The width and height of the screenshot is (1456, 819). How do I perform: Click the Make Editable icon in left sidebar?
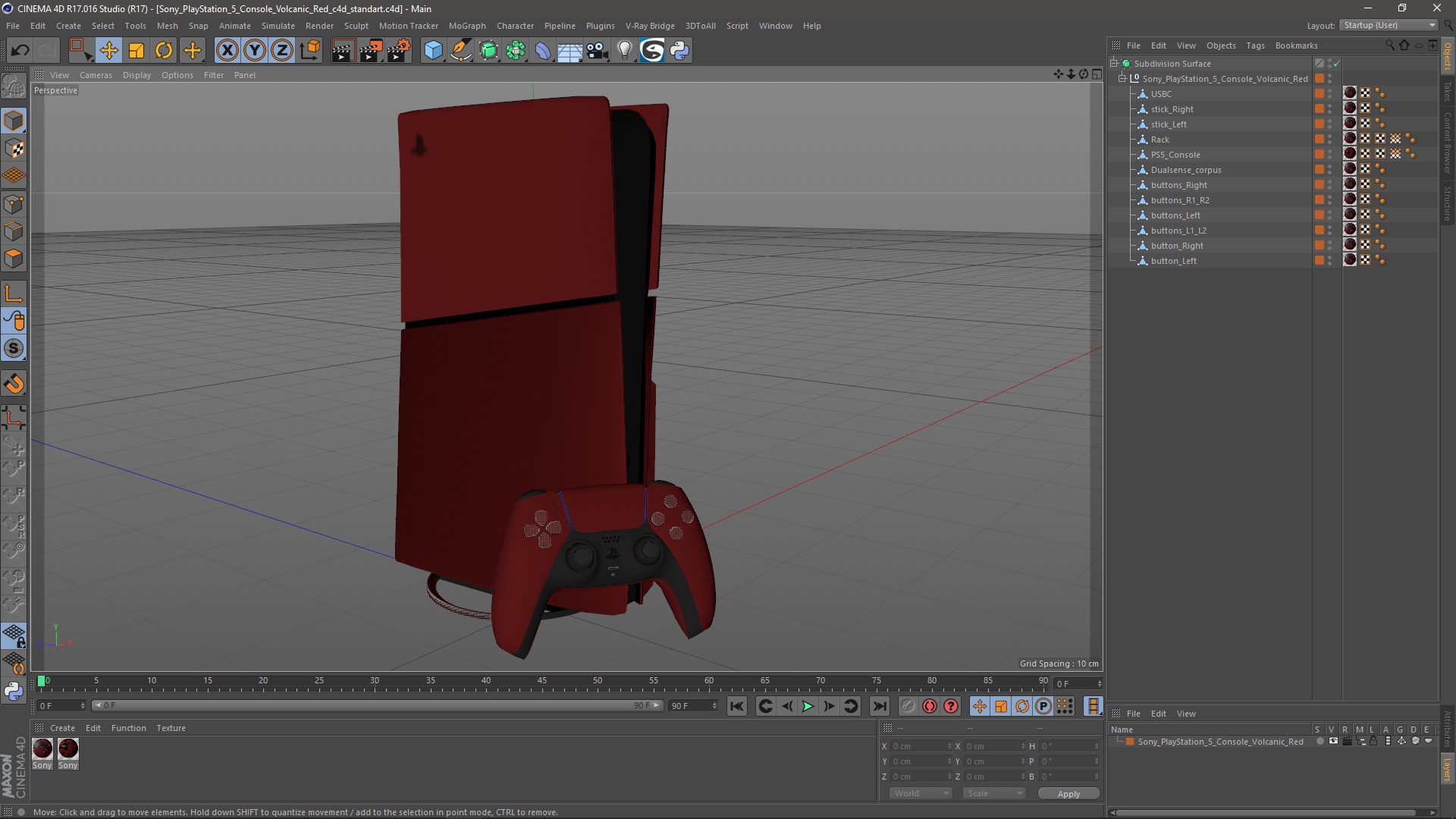point(14,86)
